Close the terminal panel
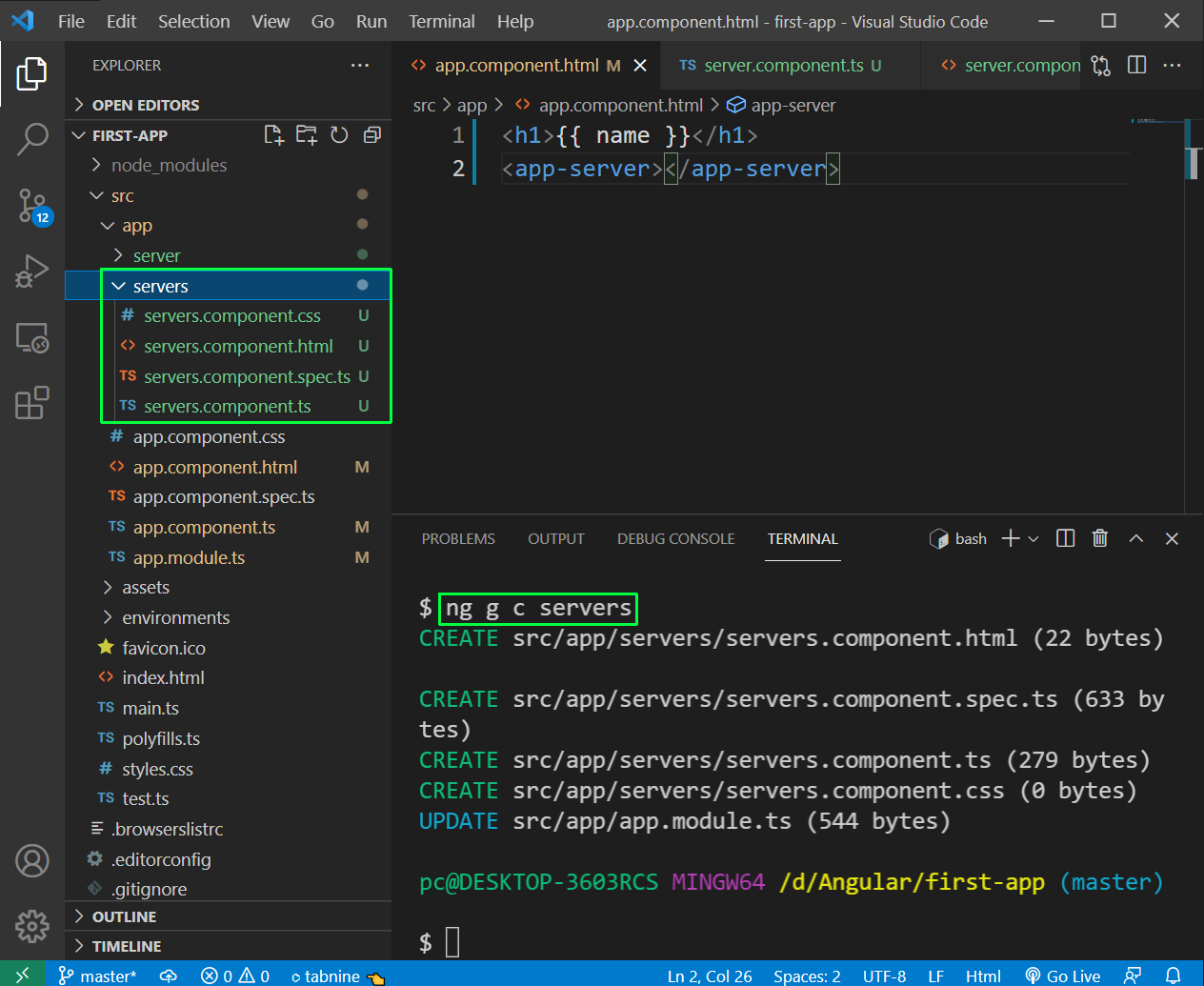Screen dimensions: 1204x986 coord(1173,538)
